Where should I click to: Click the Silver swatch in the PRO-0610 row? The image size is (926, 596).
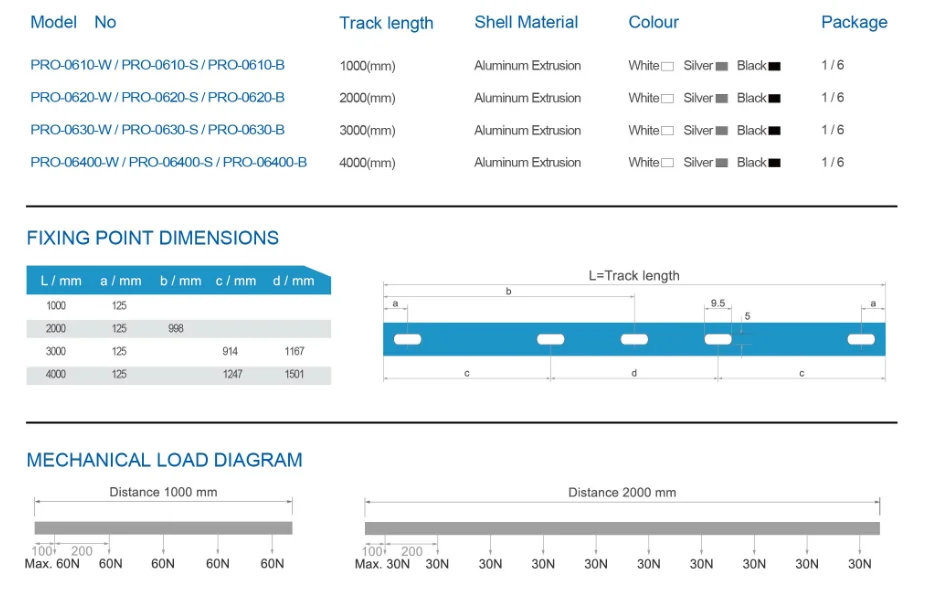pos(722,66)
